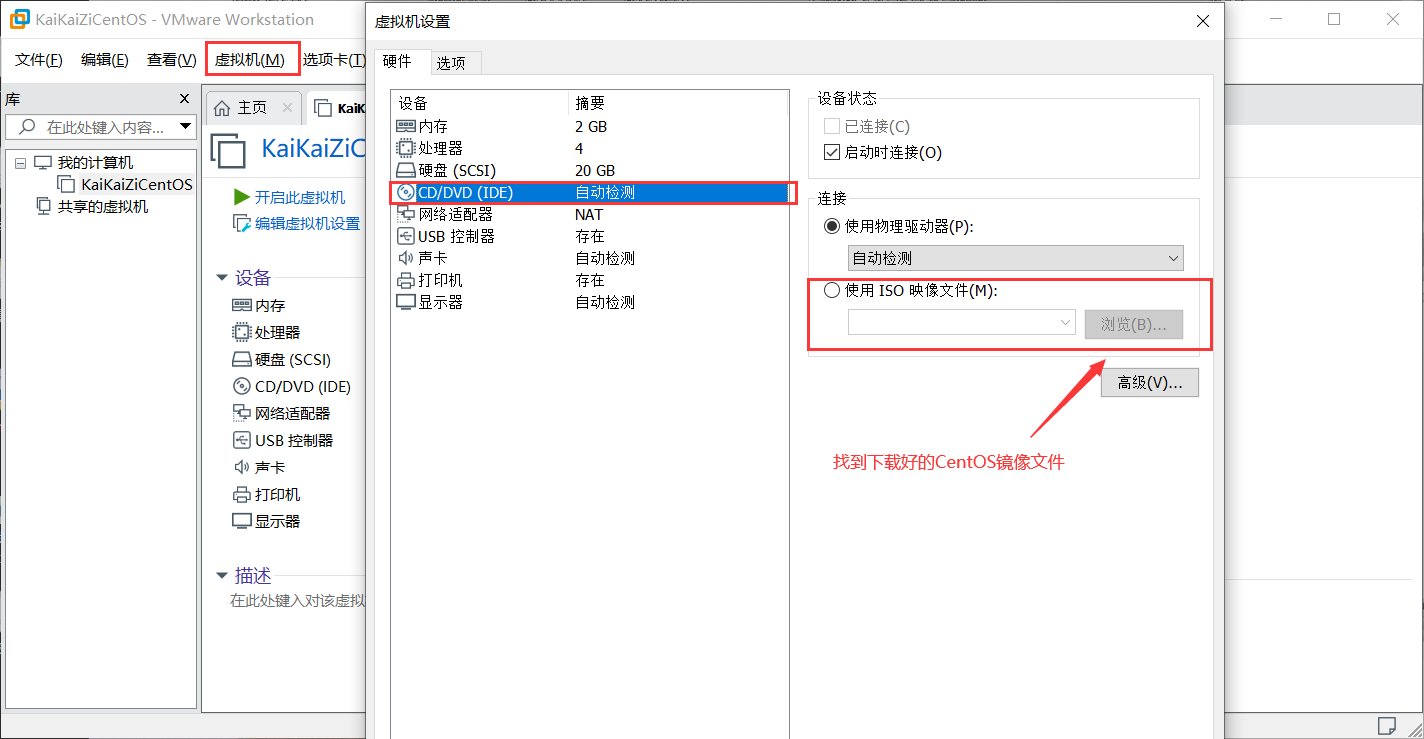Click the network adapter icon in the main window devices
The image size is (1424, 739).
point(241,413)
